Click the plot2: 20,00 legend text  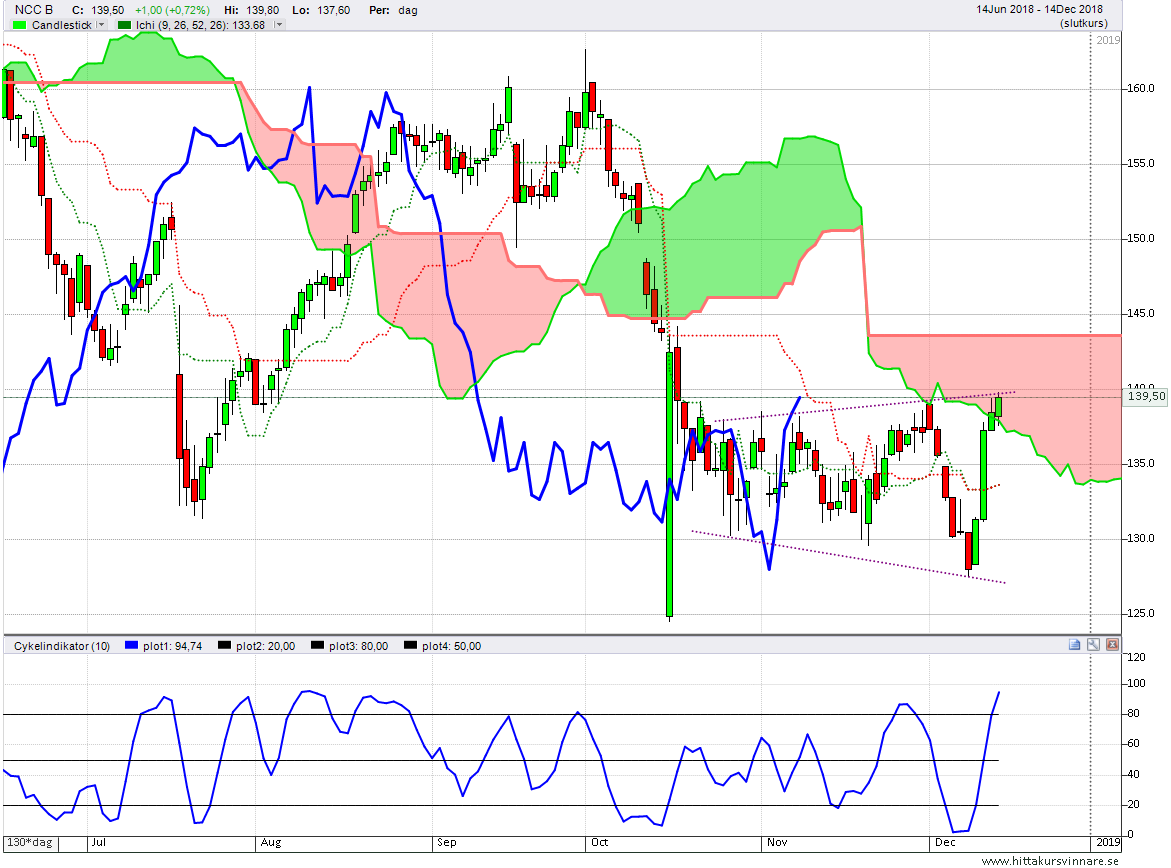[265, 646]
